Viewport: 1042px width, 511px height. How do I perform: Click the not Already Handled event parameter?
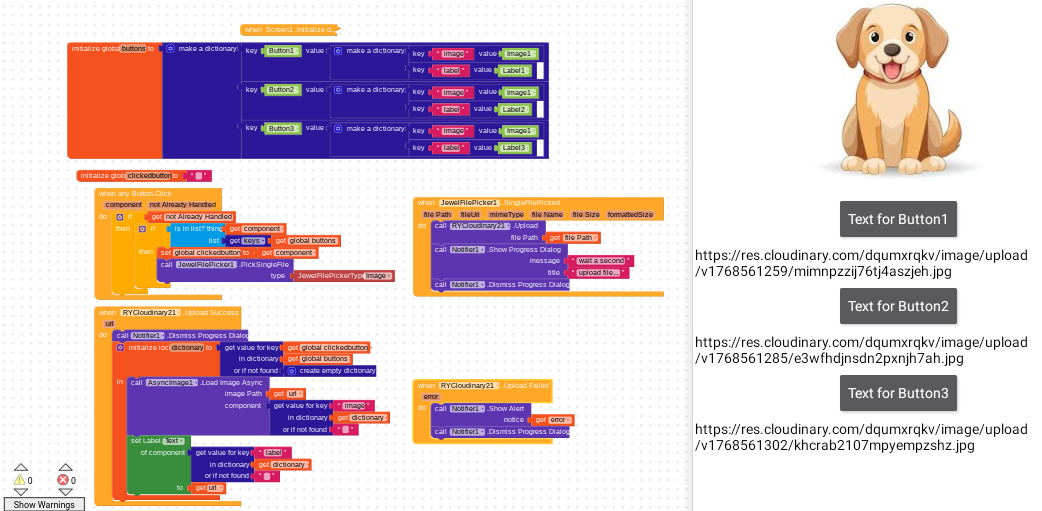point(182,205)
